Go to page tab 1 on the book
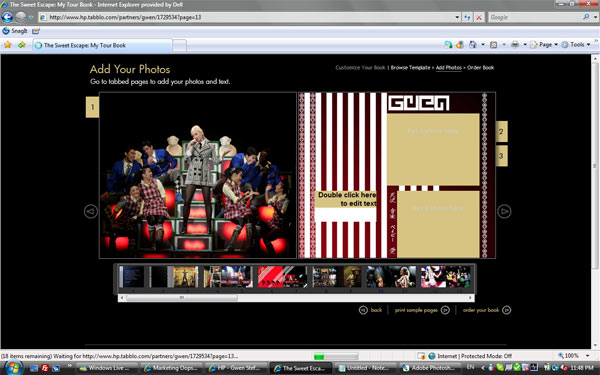The image size is (600, 375). point(92,107)
